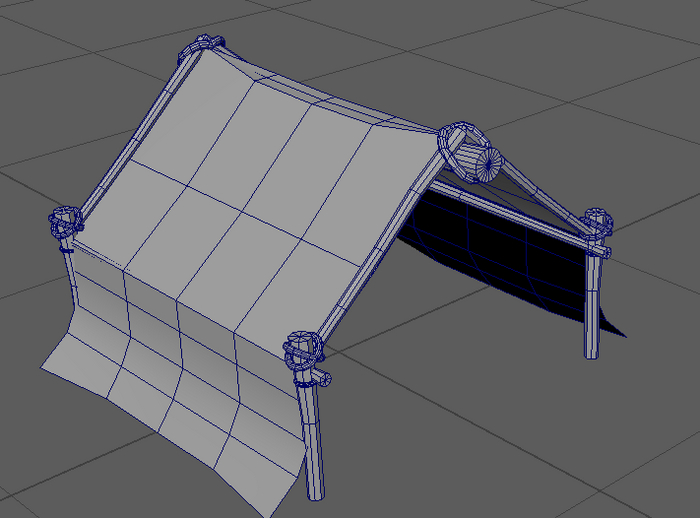The width and height of the screenshot is (700, 518).
Task: Select the front-right vertical support pole
Action: click(x=311, y=440)
